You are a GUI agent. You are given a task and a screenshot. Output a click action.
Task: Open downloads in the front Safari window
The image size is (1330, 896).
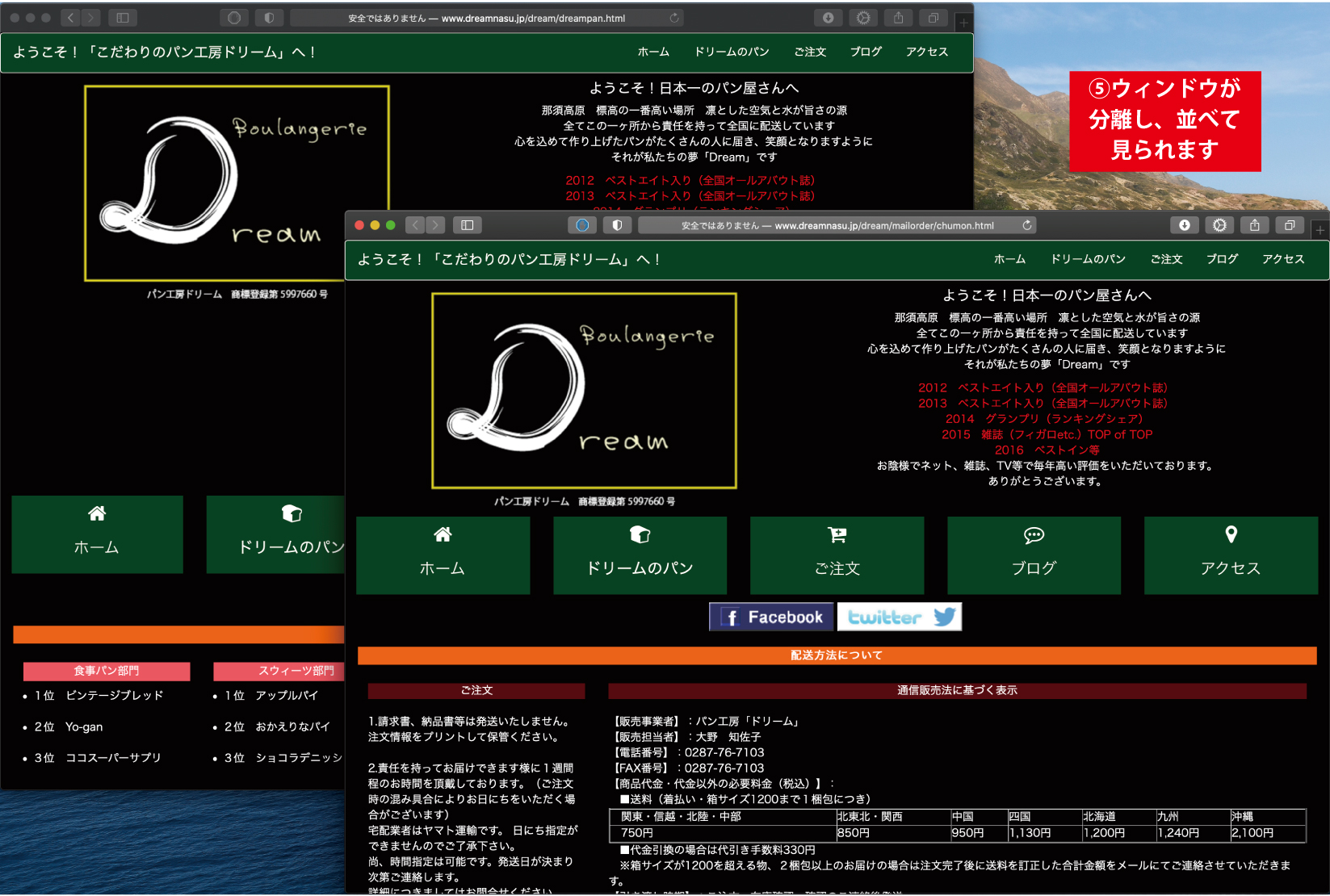1184,225
